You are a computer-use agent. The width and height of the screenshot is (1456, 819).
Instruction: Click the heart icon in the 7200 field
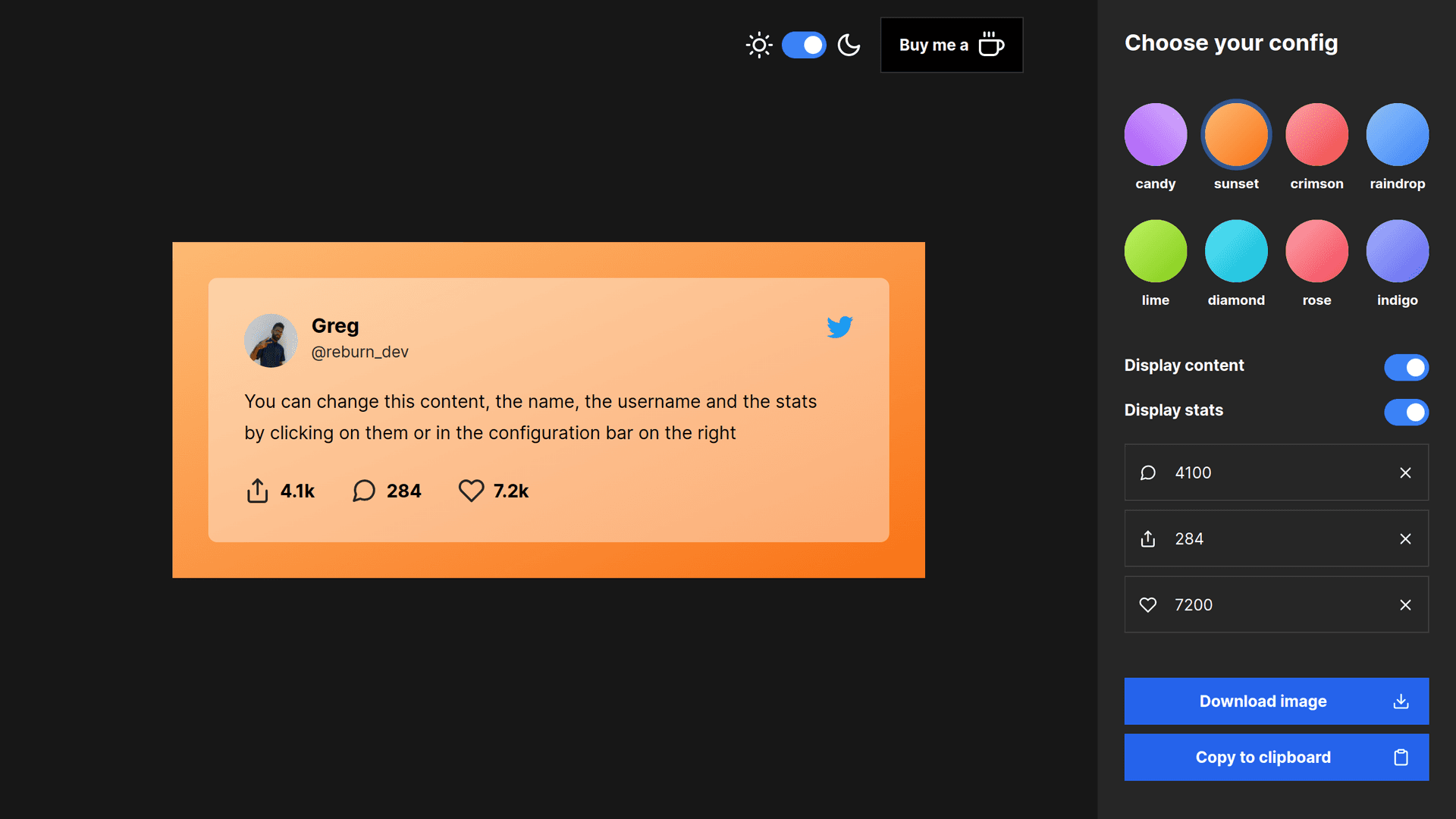pos(1148,604)
